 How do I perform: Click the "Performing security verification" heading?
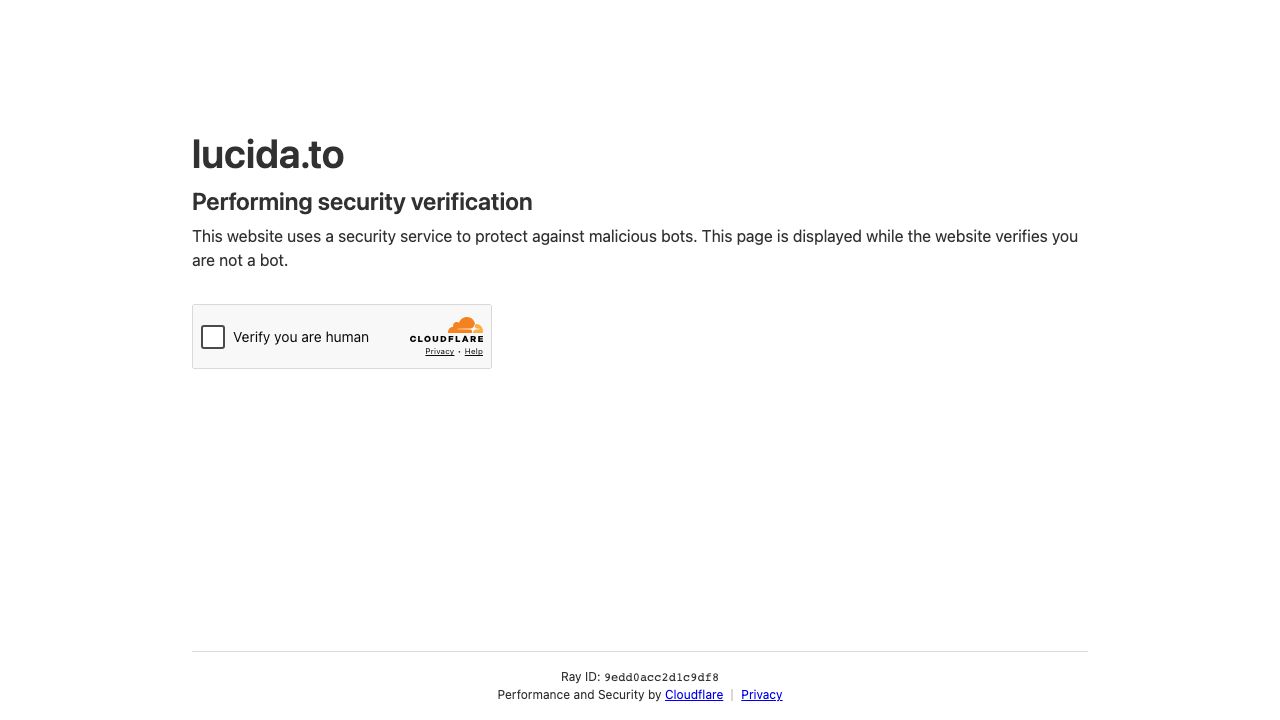[x=362, y=202]
